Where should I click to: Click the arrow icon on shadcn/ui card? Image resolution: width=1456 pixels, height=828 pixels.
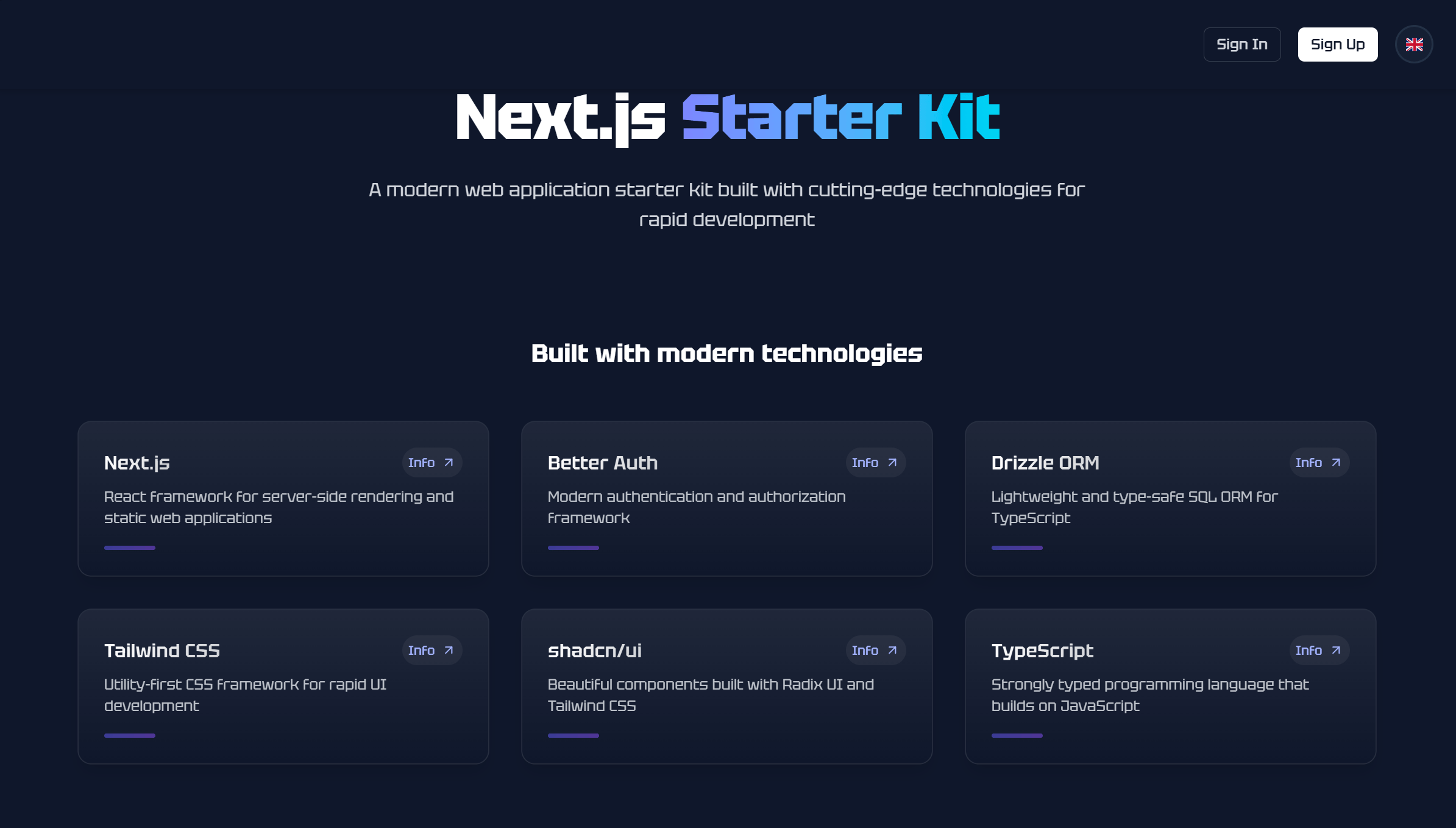[x=892, y=651]
